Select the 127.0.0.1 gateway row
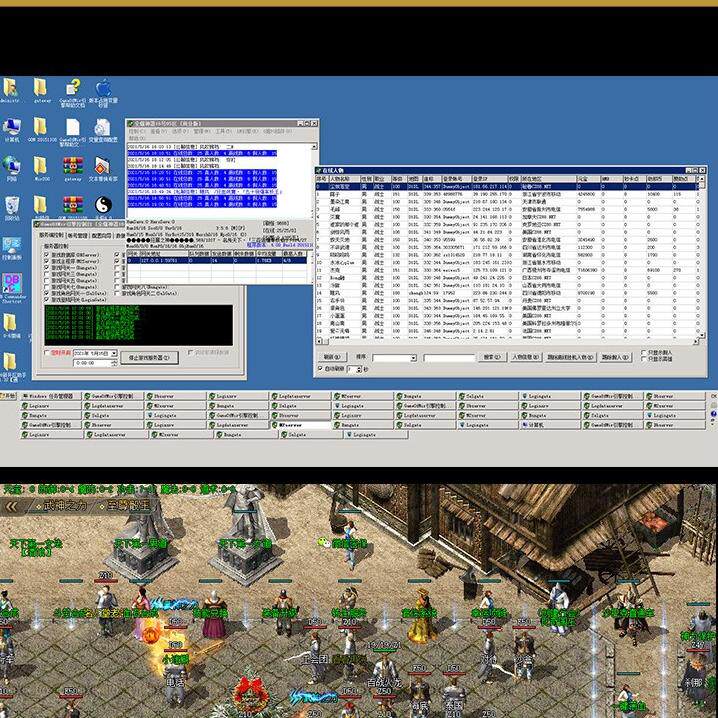The width and height of the screenshot is (718, 718). [217, 260]
